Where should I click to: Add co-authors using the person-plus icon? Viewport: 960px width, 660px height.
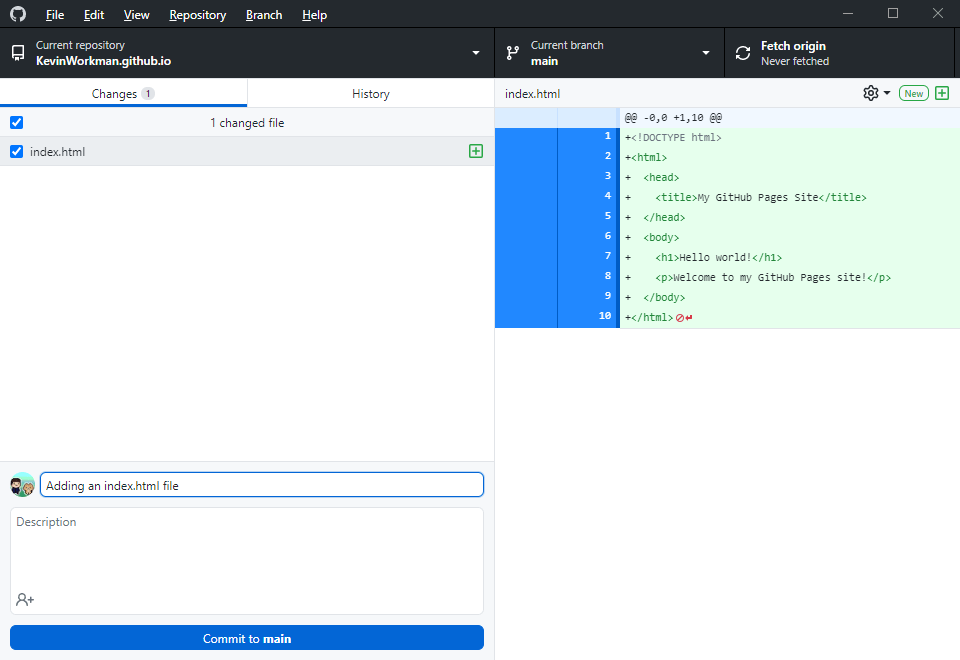(22, 599)
